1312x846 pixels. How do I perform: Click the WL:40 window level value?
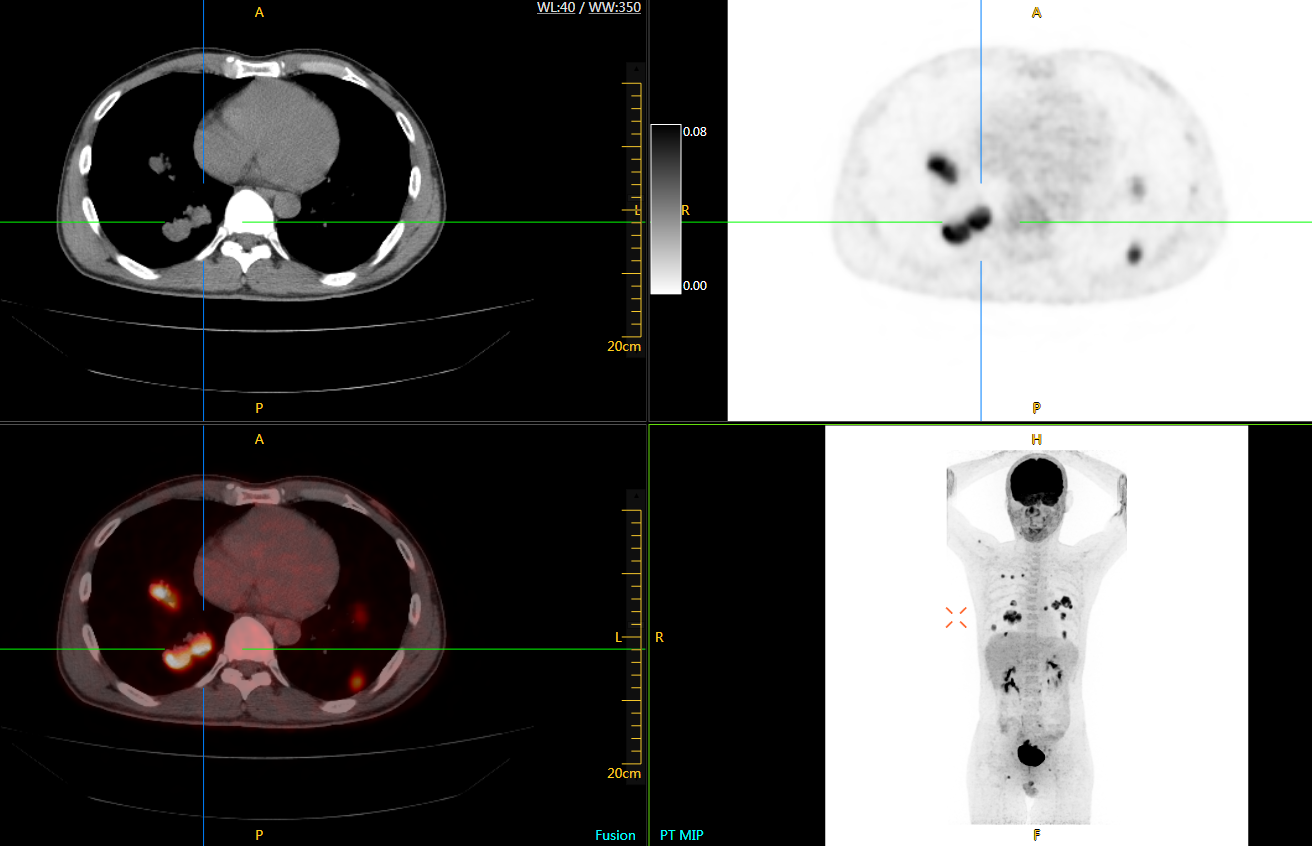tap(555, 8)
